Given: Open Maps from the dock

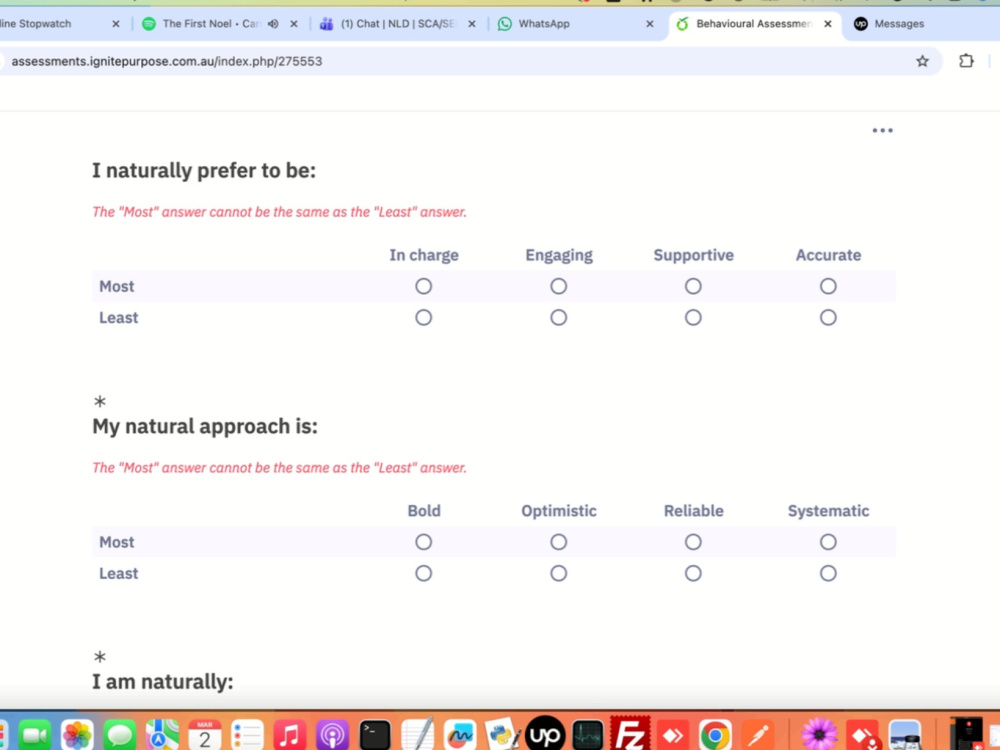Looking at the screenshot, I should tap(162, 735).
